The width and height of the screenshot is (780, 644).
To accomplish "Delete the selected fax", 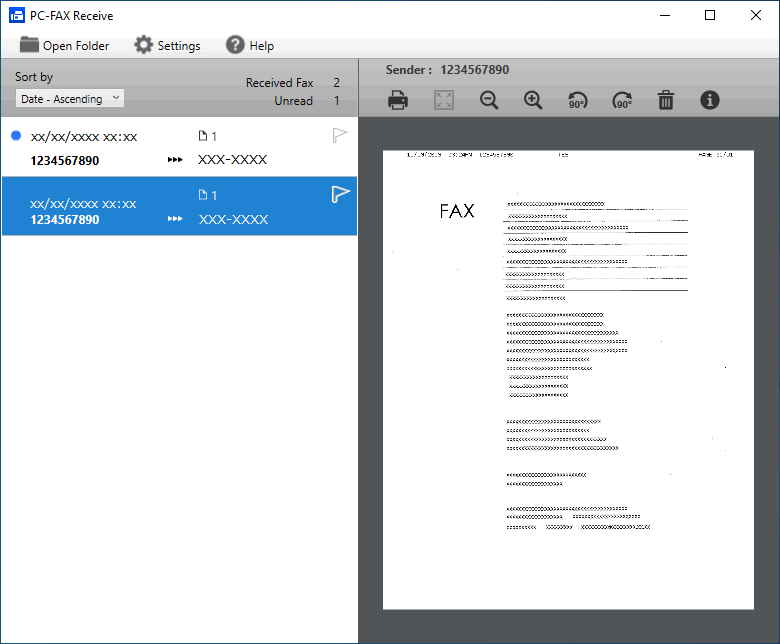I will [x=666, y=100].
